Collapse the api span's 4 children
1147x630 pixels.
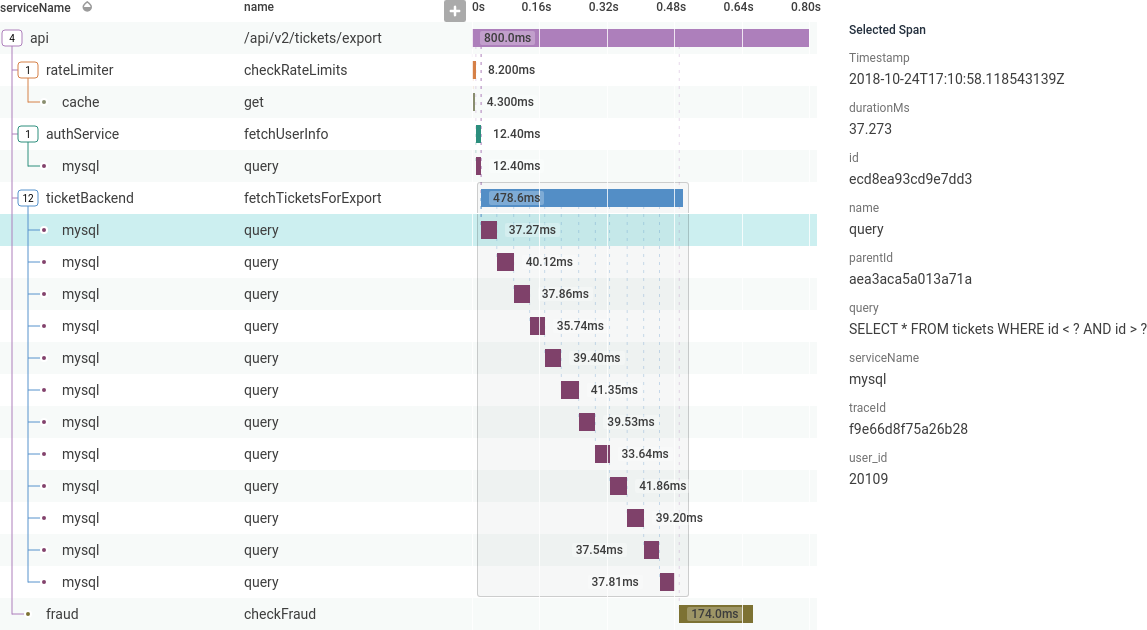point(11,38)
